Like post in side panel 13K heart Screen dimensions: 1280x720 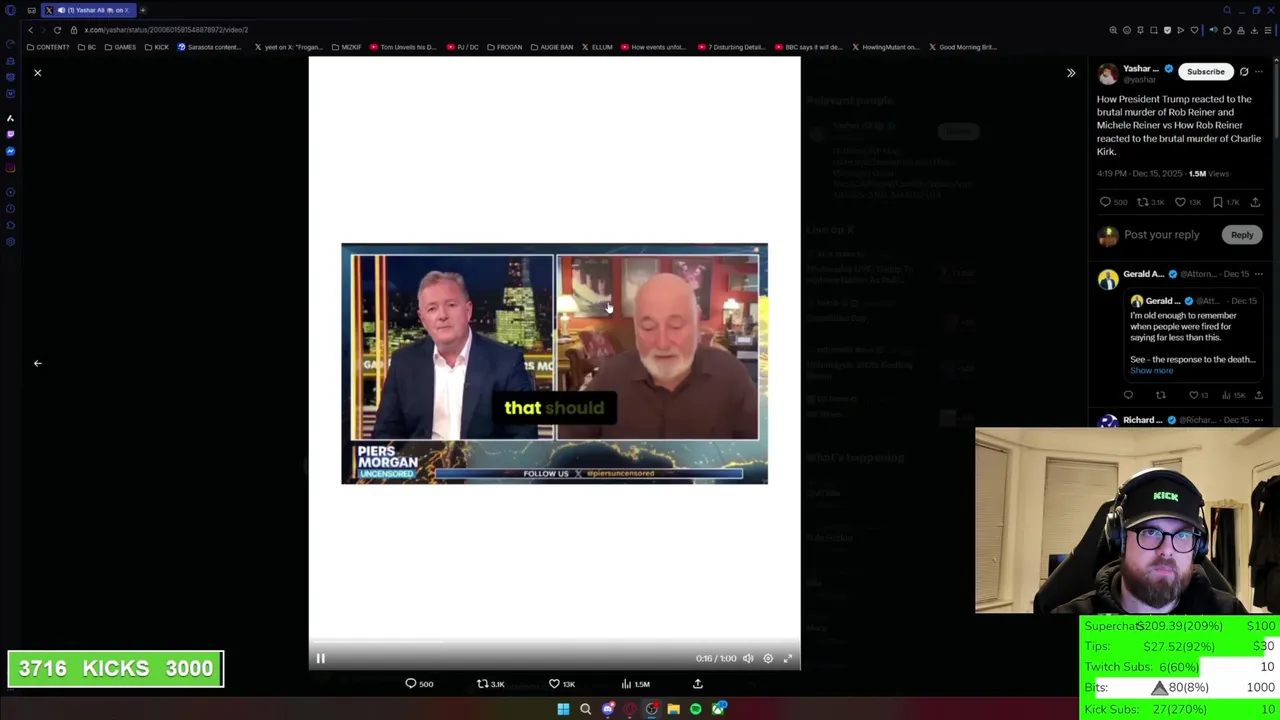point(1188,202)
